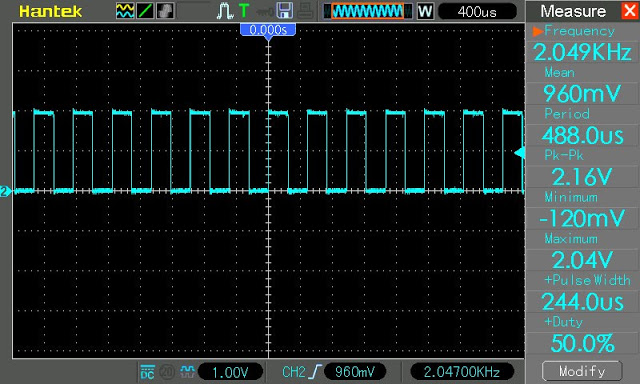Select the Pk-Pk measurement item
This screenshot has width=640, height=384.
[564, 155]
